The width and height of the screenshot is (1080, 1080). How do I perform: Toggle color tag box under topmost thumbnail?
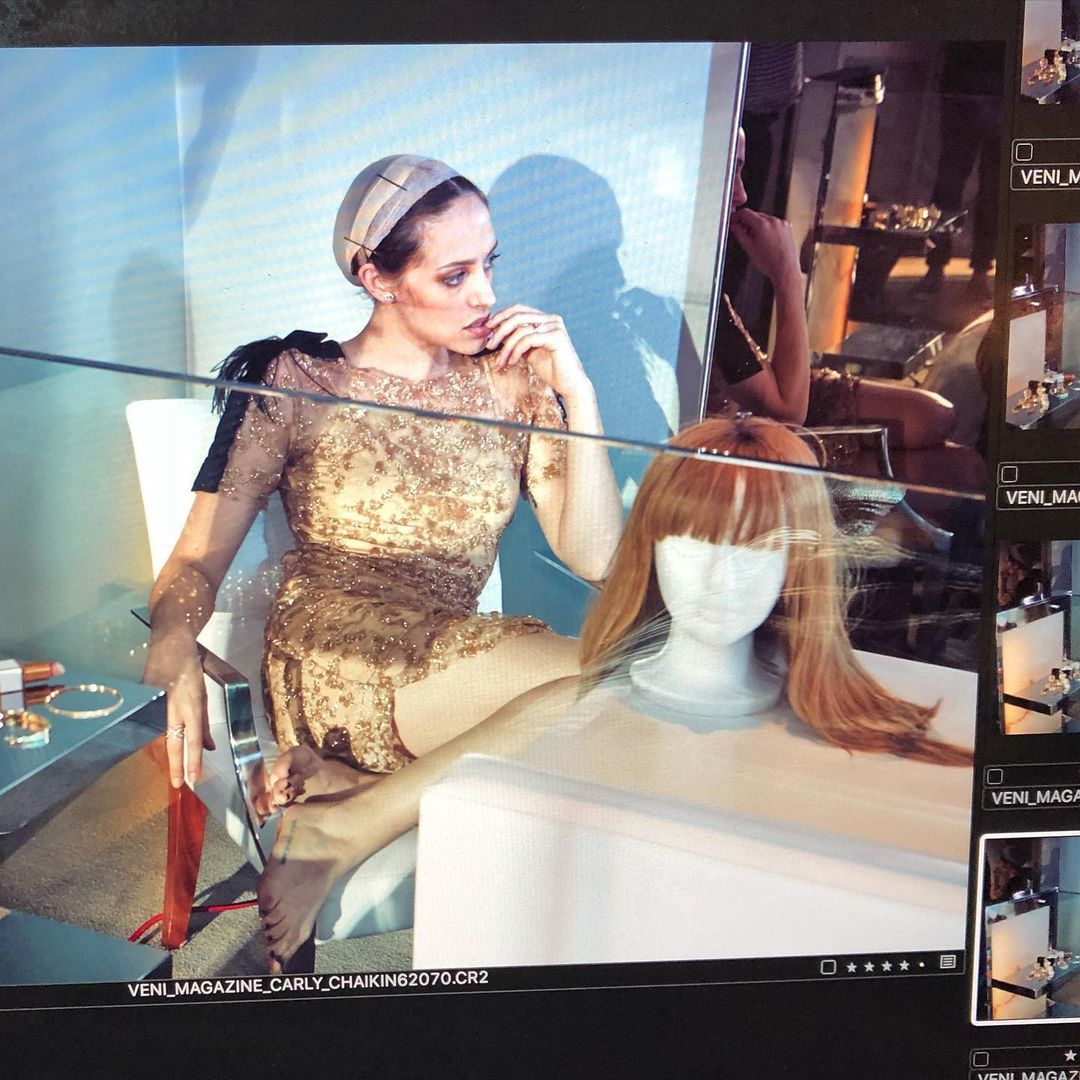pyautogui.click(x=1023, y=152)
